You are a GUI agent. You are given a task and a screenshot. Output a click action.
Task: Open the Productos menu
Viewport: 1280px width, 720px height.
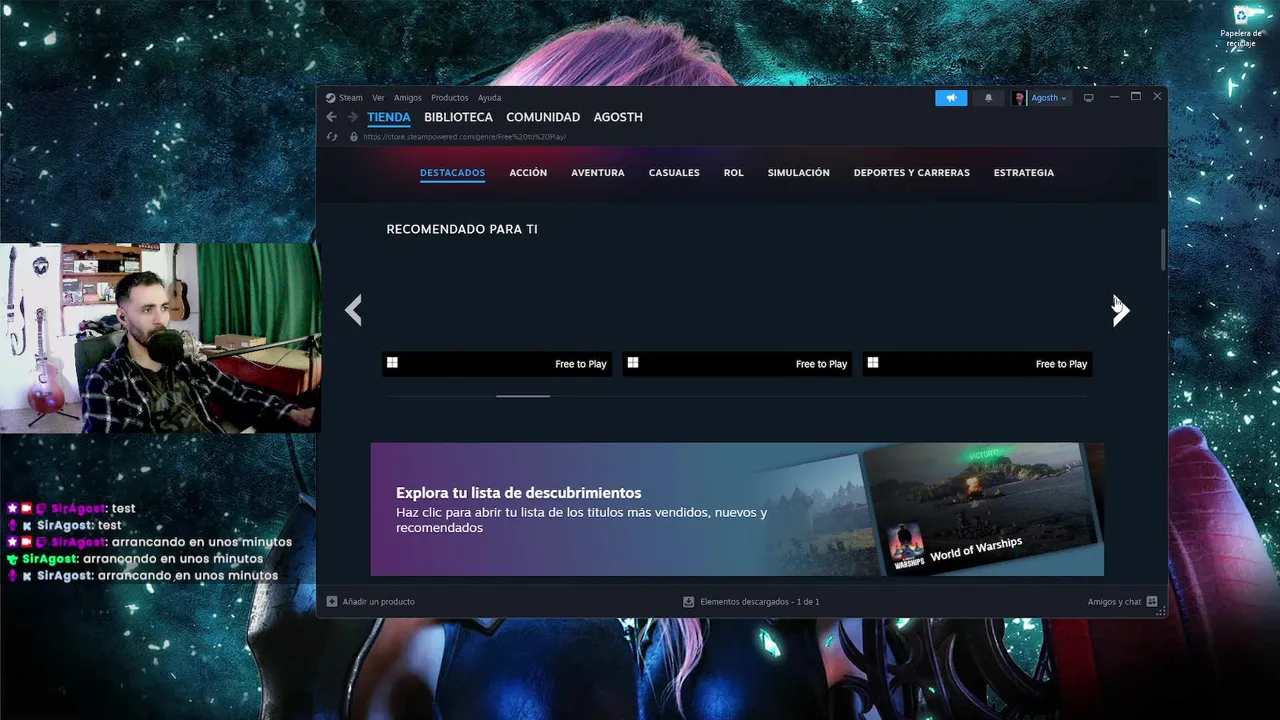(x=449, y=98)
